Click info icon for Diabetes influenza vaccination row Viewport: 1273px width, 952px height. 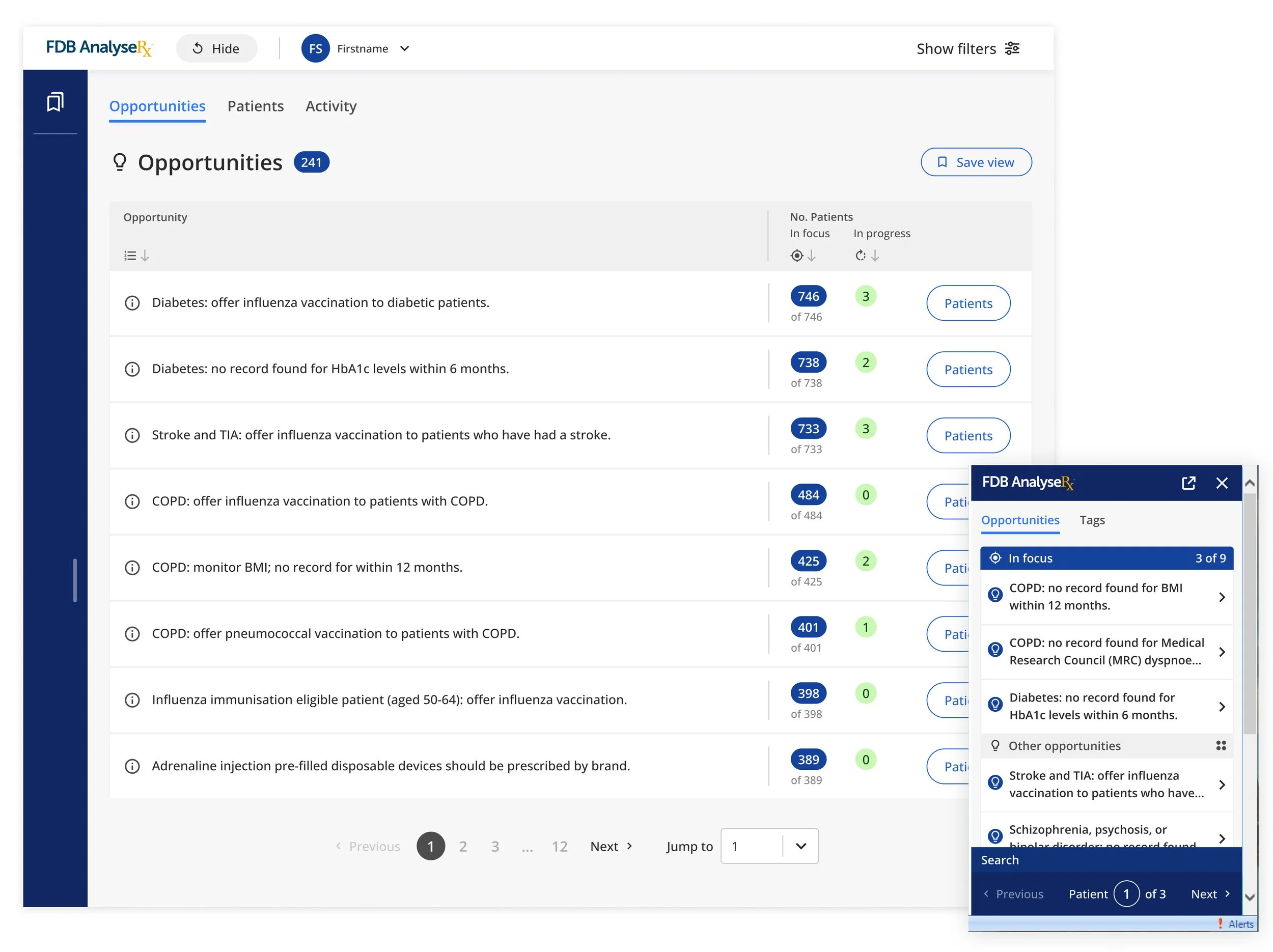132,302
